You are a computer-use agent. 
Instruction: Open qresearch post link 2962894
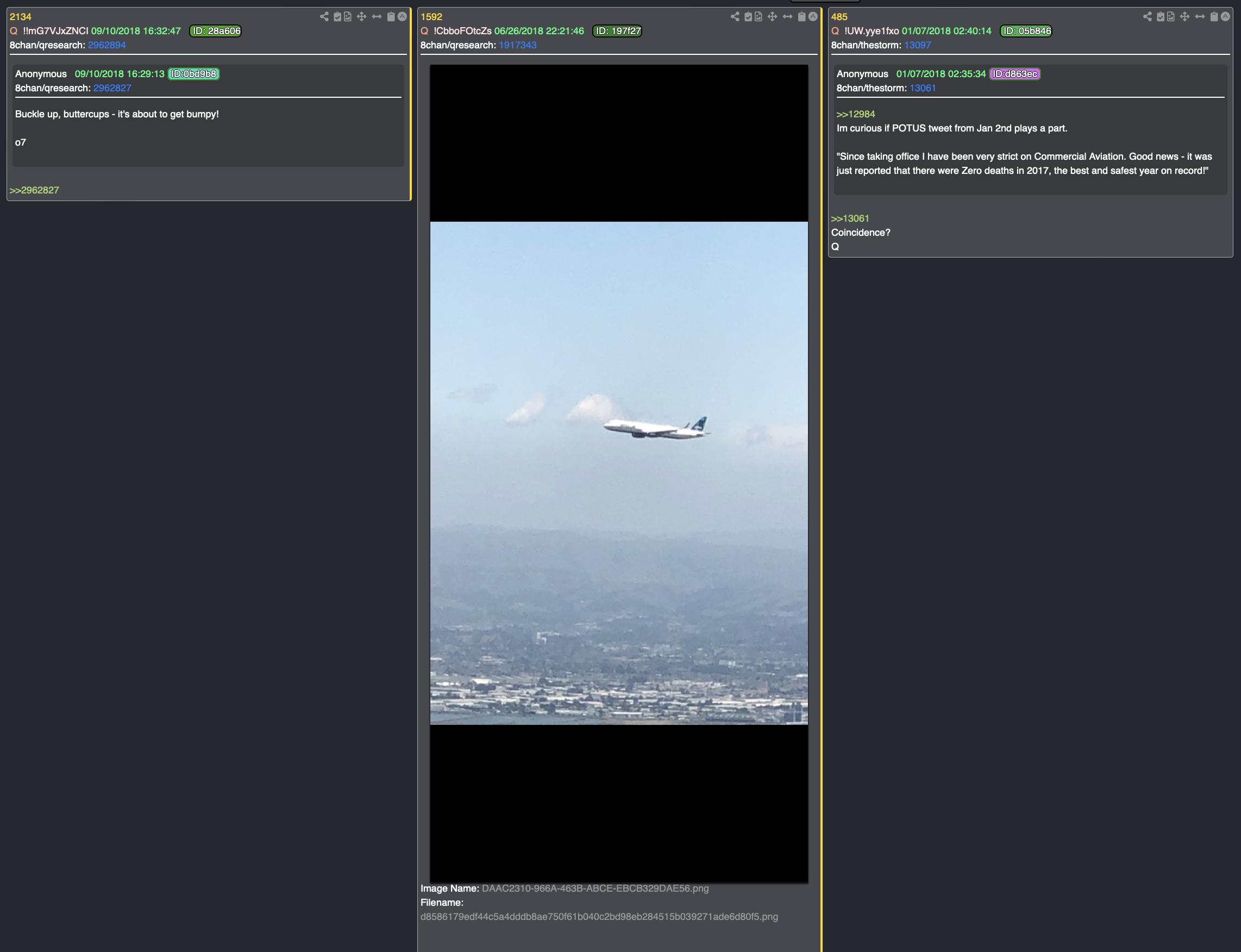[x=106, y=45]
